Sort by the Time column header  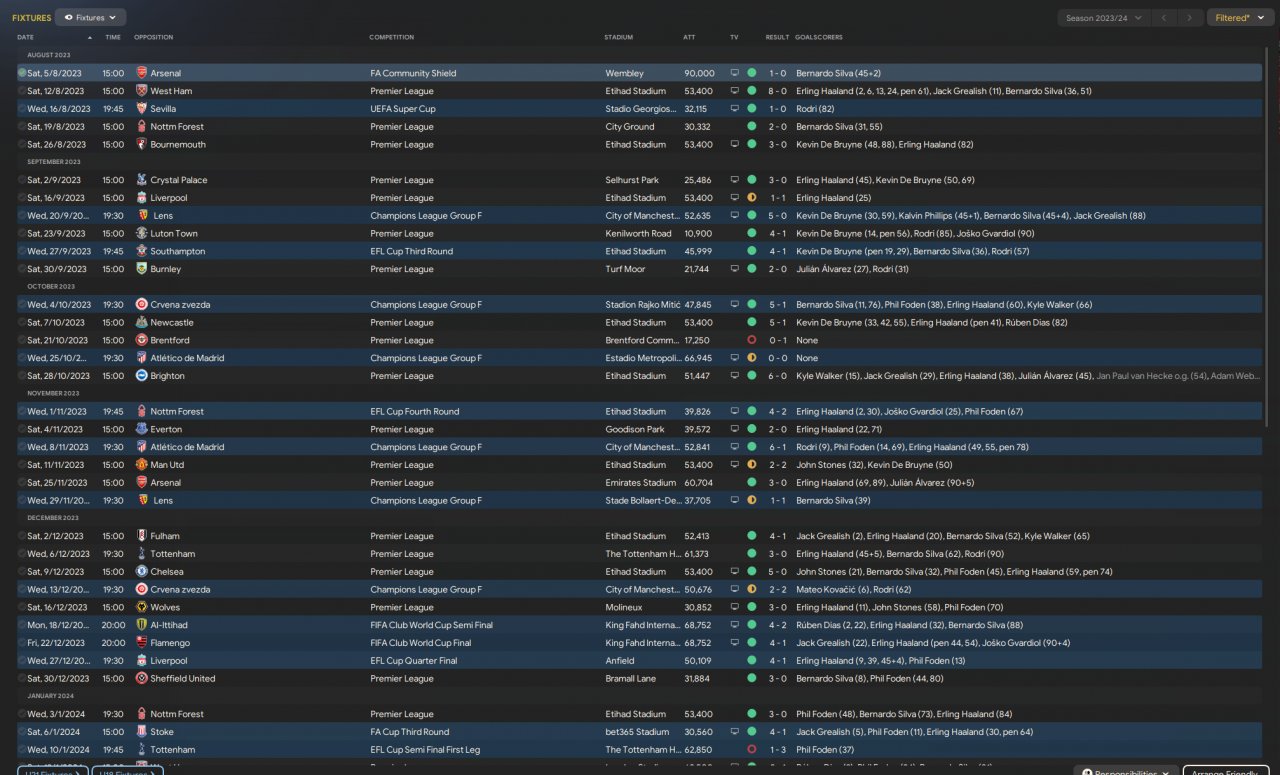pos(112,37)
